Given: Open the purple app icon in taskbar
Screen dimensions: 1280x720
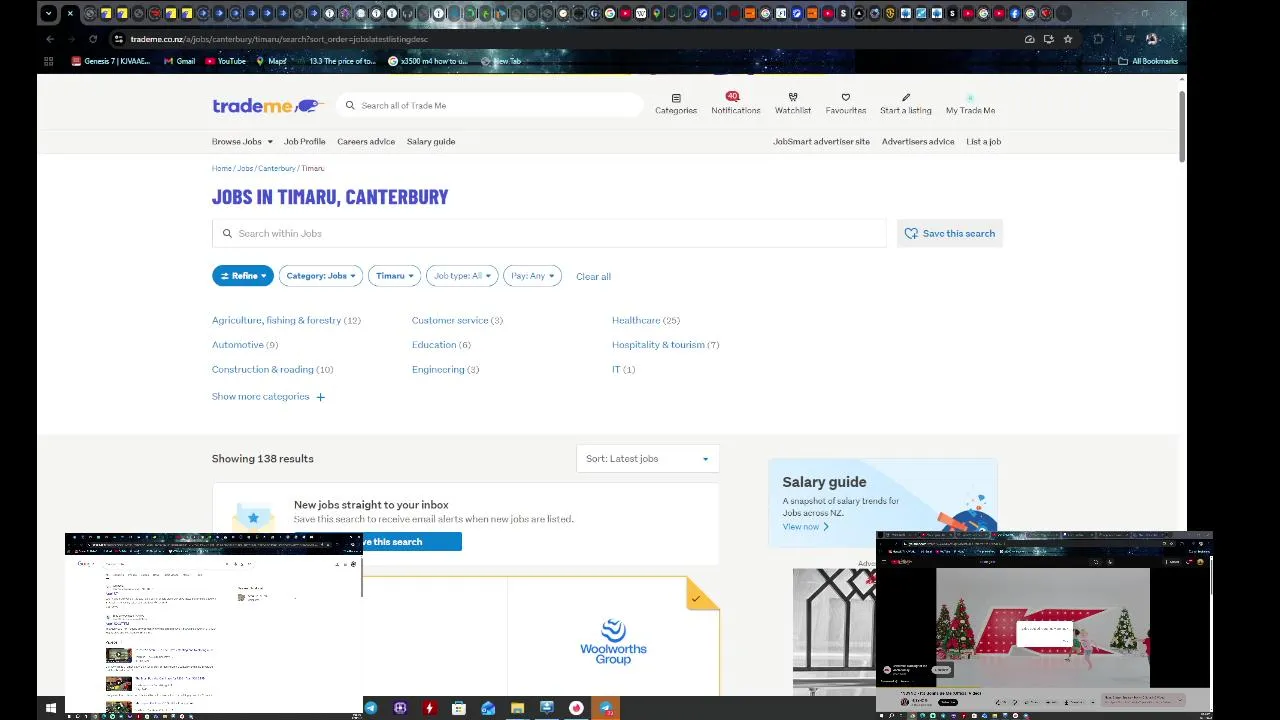Looking at the screenshot, I should (x=400, y=708).
